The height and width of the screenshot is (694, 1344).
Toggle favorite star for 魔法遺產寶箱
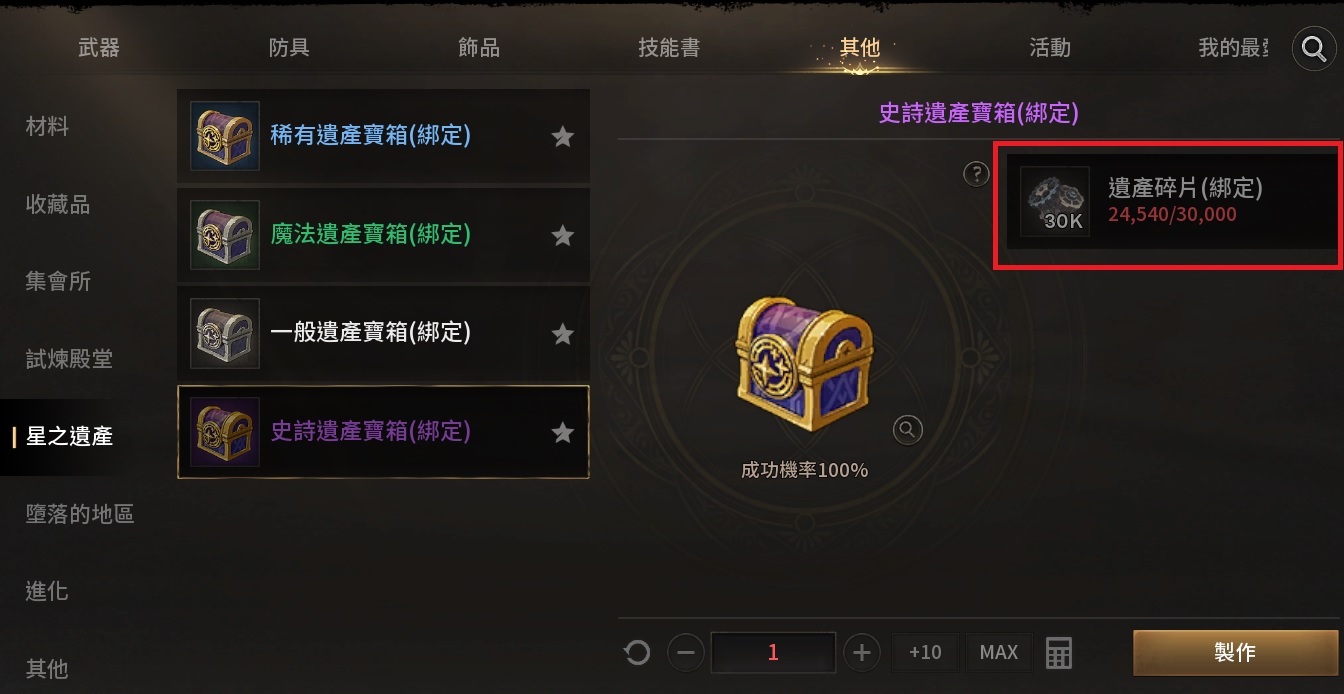tap(563, 235)
